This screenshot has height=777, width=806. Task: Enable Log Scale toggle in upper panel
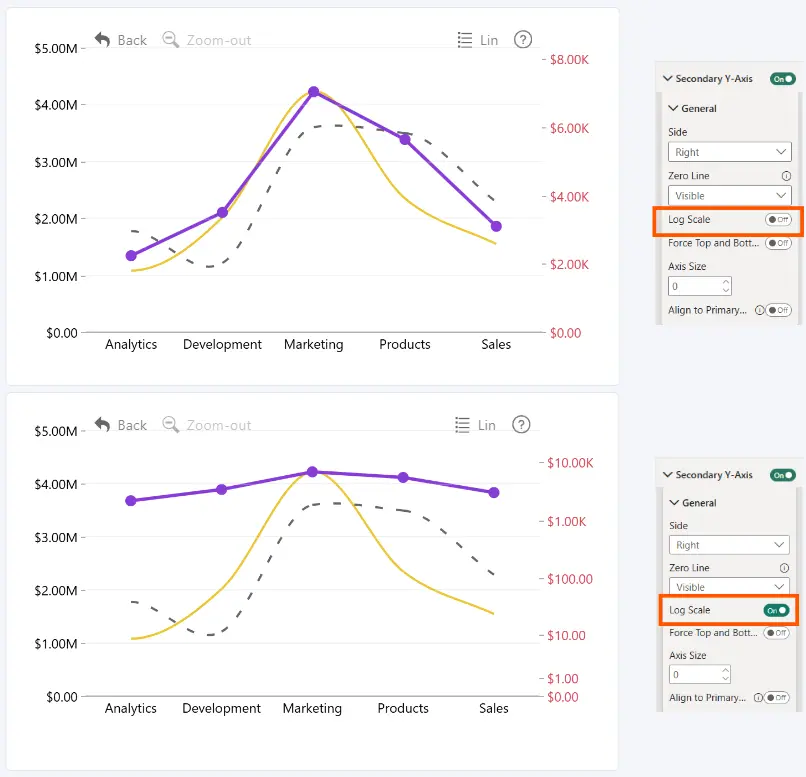[778, 219]
